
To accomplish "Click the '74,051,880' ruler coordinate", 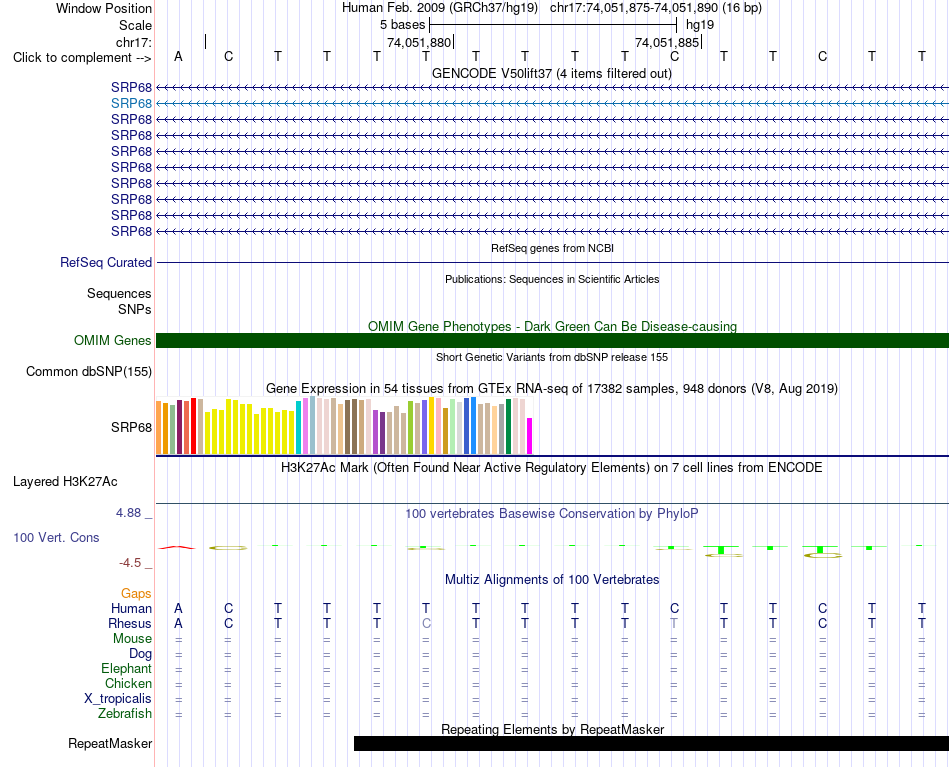I will point(419,42).
